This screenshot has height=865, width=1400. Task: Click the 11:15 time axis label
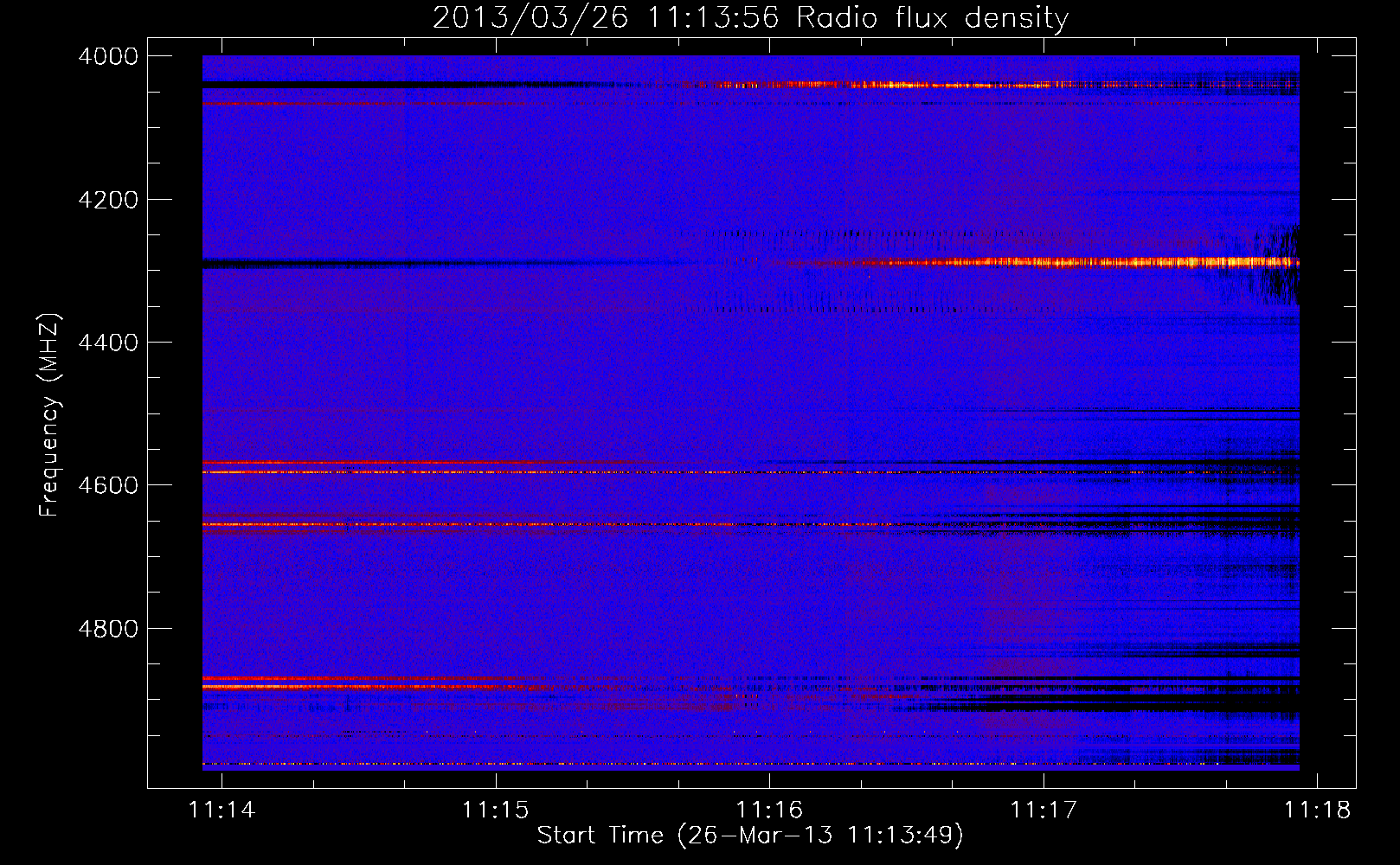pos(496,810)
